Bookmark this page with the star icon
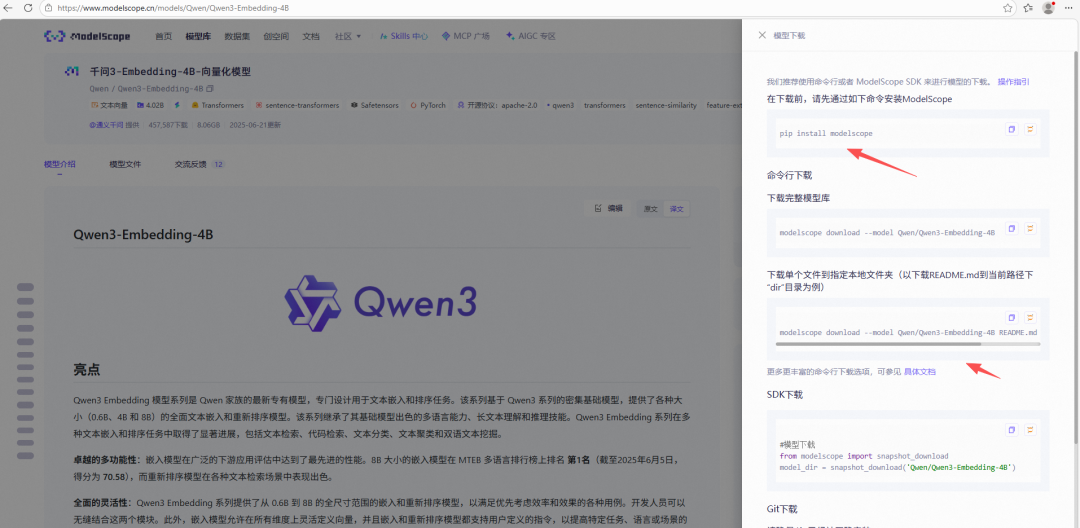The image size is (1080, 528). tap(1008, 8)
